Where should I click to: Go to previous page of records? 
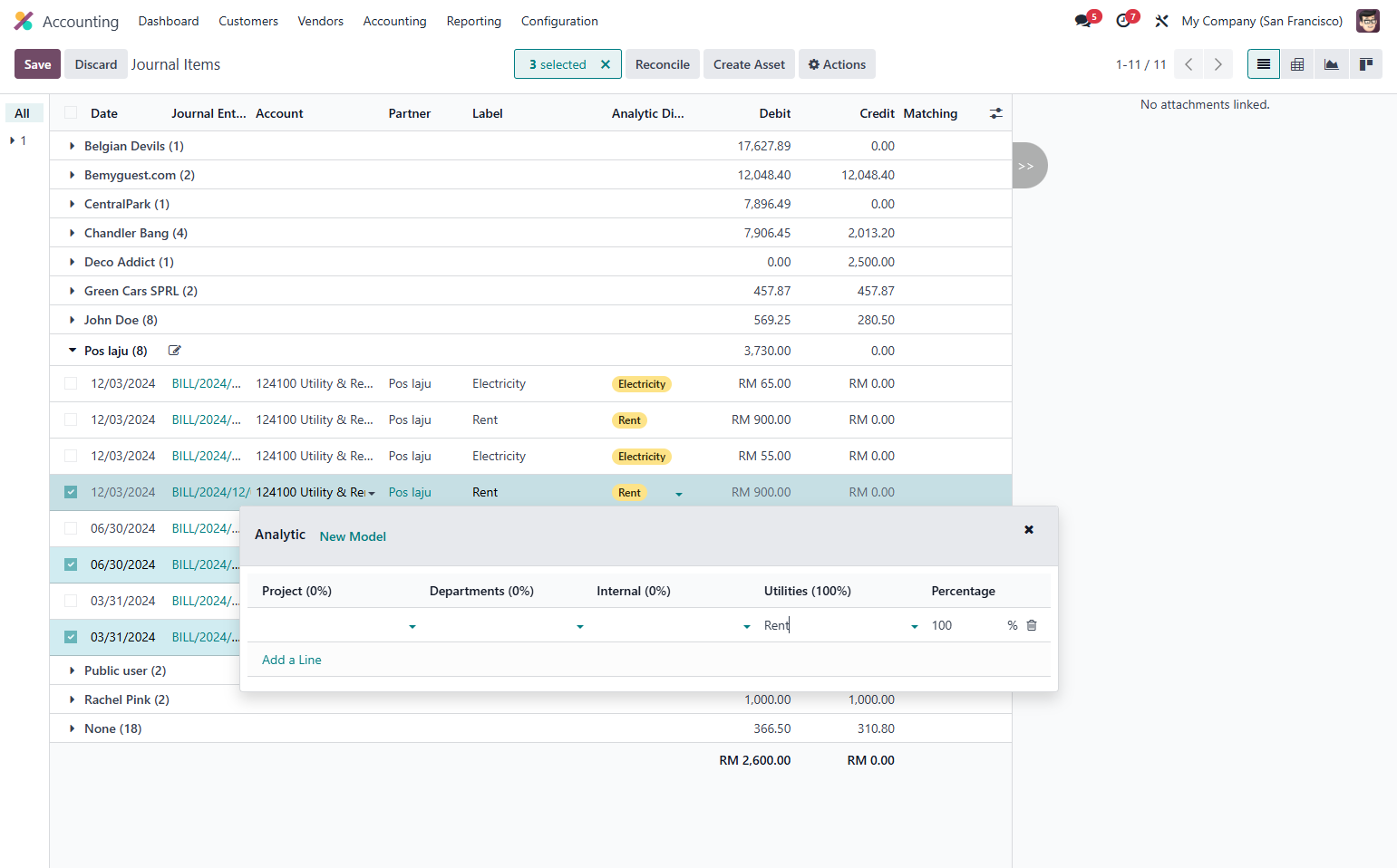(1188, 64)
